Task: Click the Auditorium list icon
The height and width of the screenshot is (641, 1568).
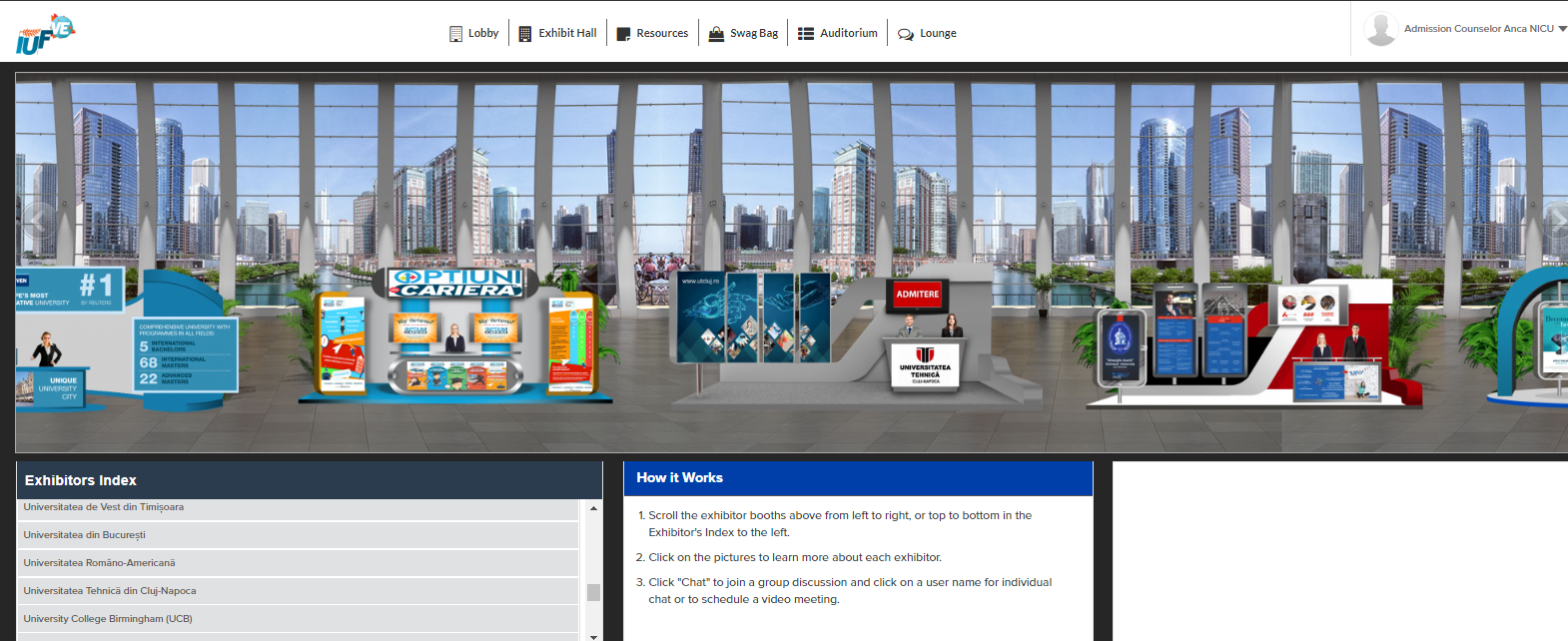Action: [x=805, y=33]
